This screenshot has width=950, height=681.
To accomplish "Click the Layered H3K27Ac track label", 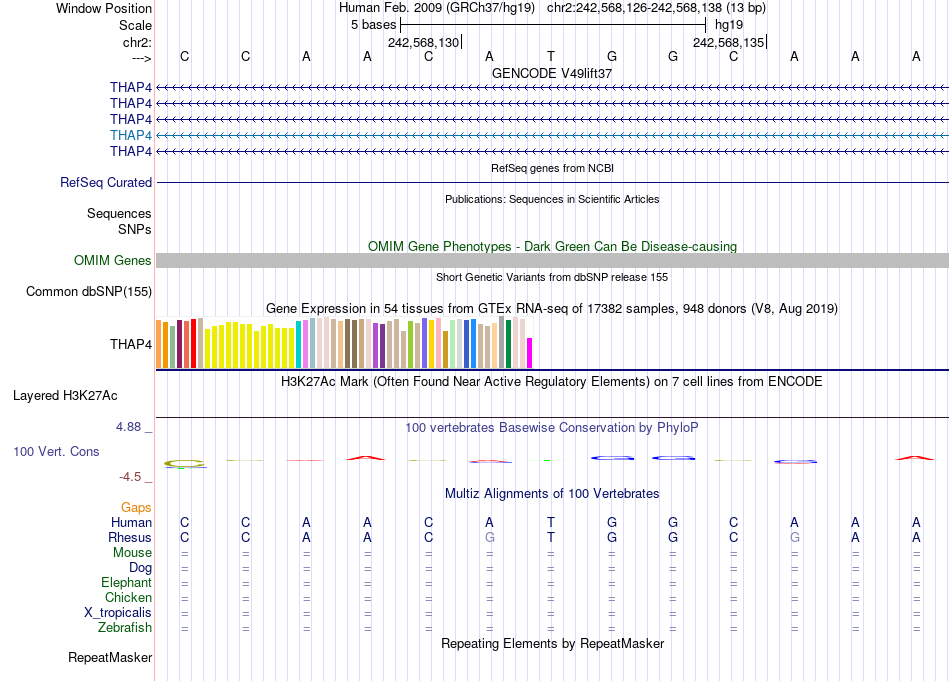I will (x=65, y=396).
